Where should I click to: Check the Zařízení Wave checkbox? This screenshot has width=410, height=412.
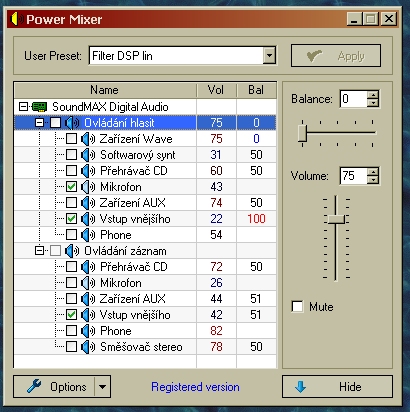pos(71,139)
